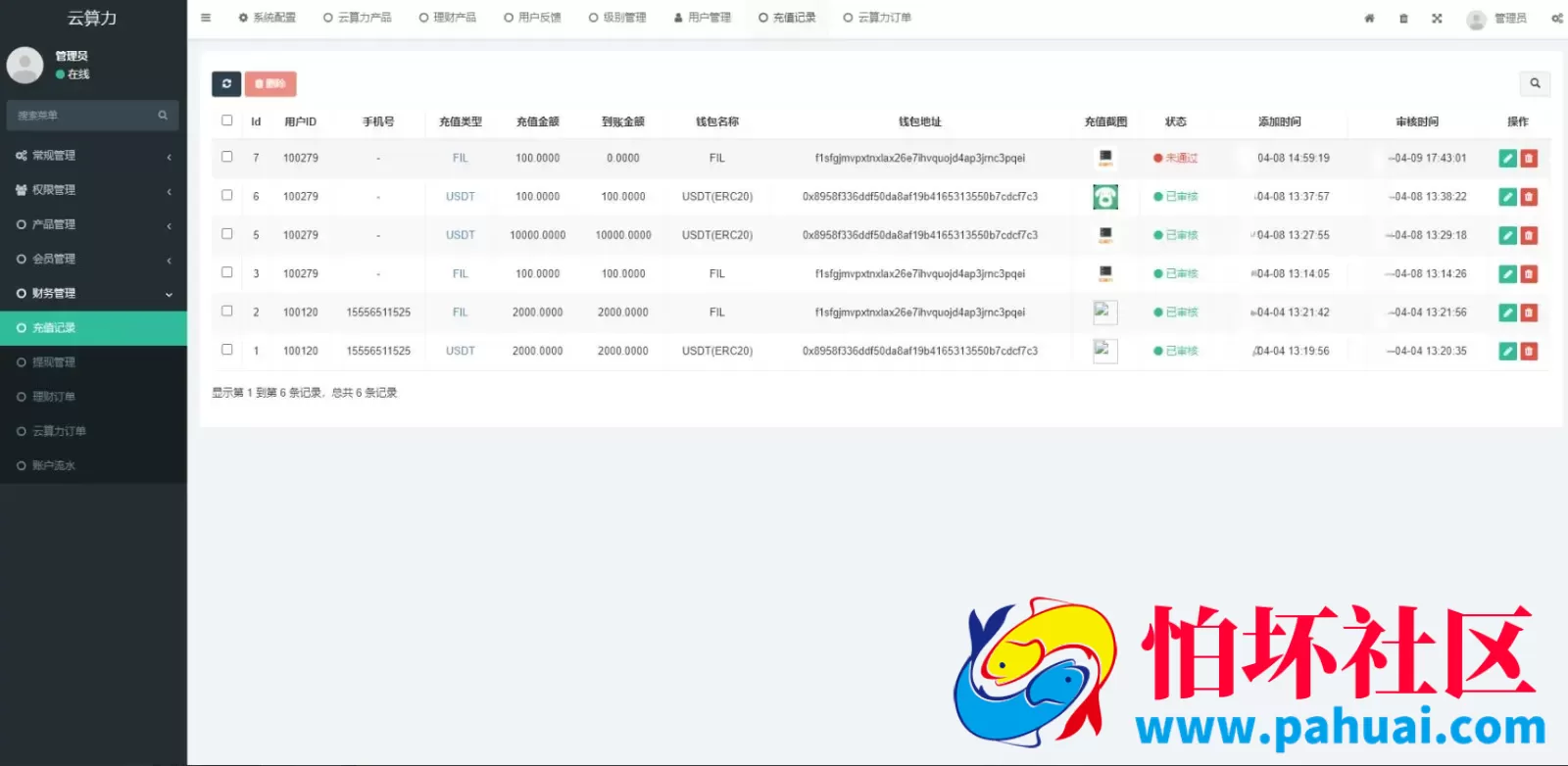Check the checkbox for record Id 5
The image size is (1568, 766).
(226, 233)
